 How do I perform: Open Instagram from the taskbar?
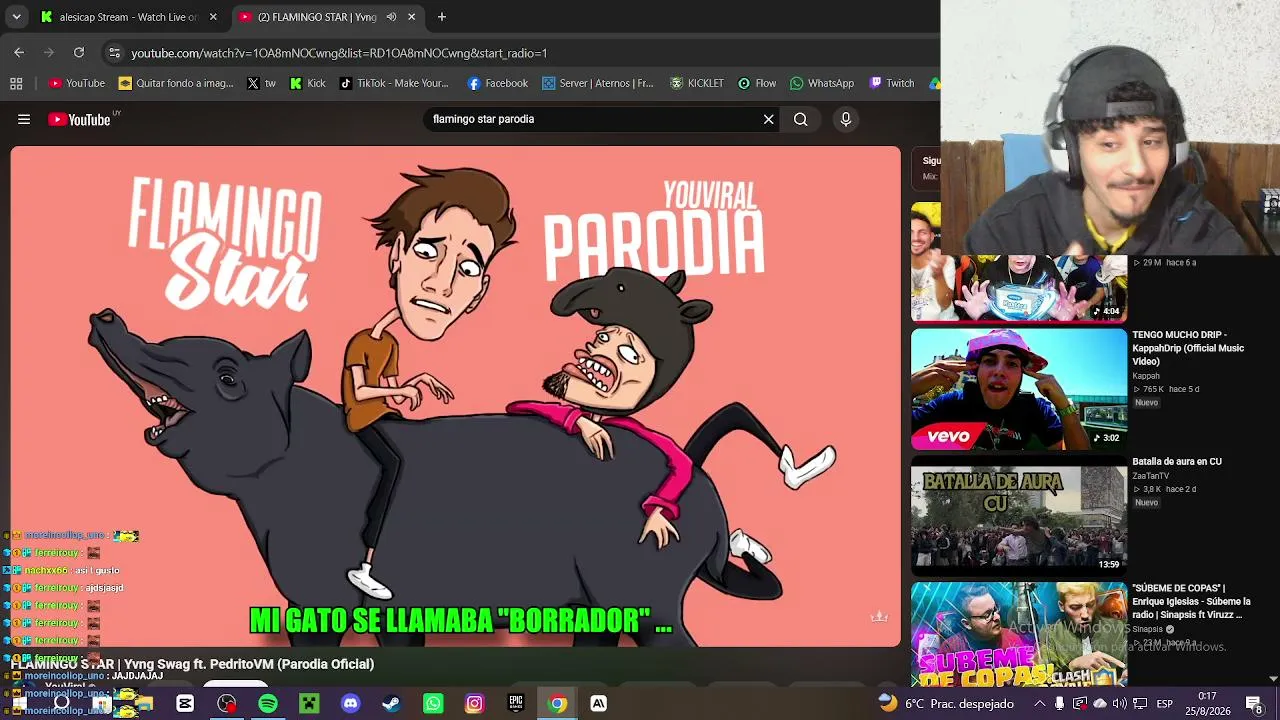[474, 704]
